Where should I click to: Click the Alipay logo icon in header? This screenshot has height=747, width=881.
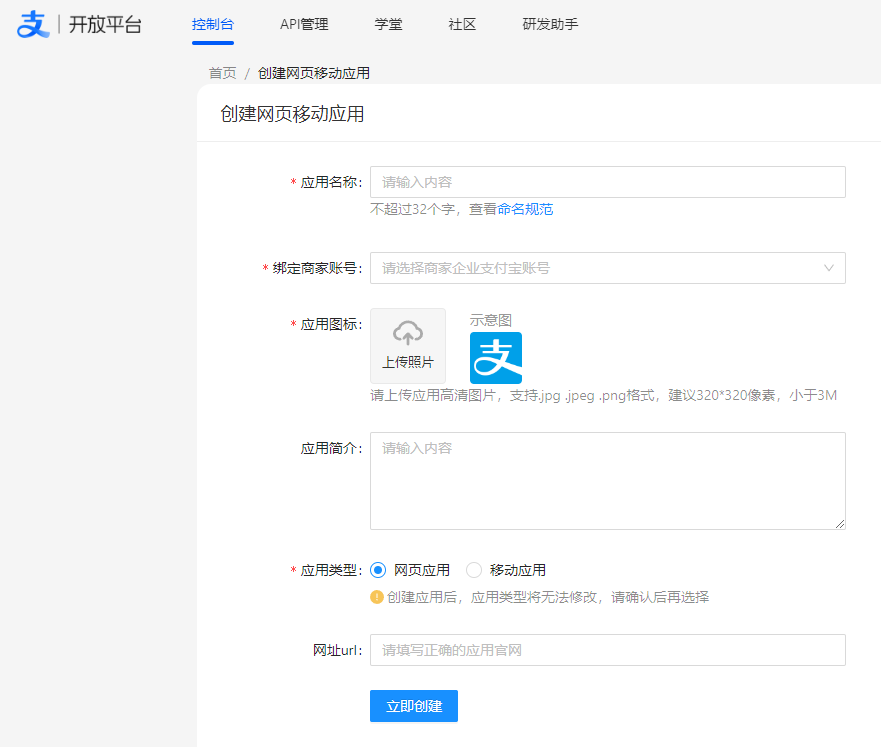pos(33,24)
